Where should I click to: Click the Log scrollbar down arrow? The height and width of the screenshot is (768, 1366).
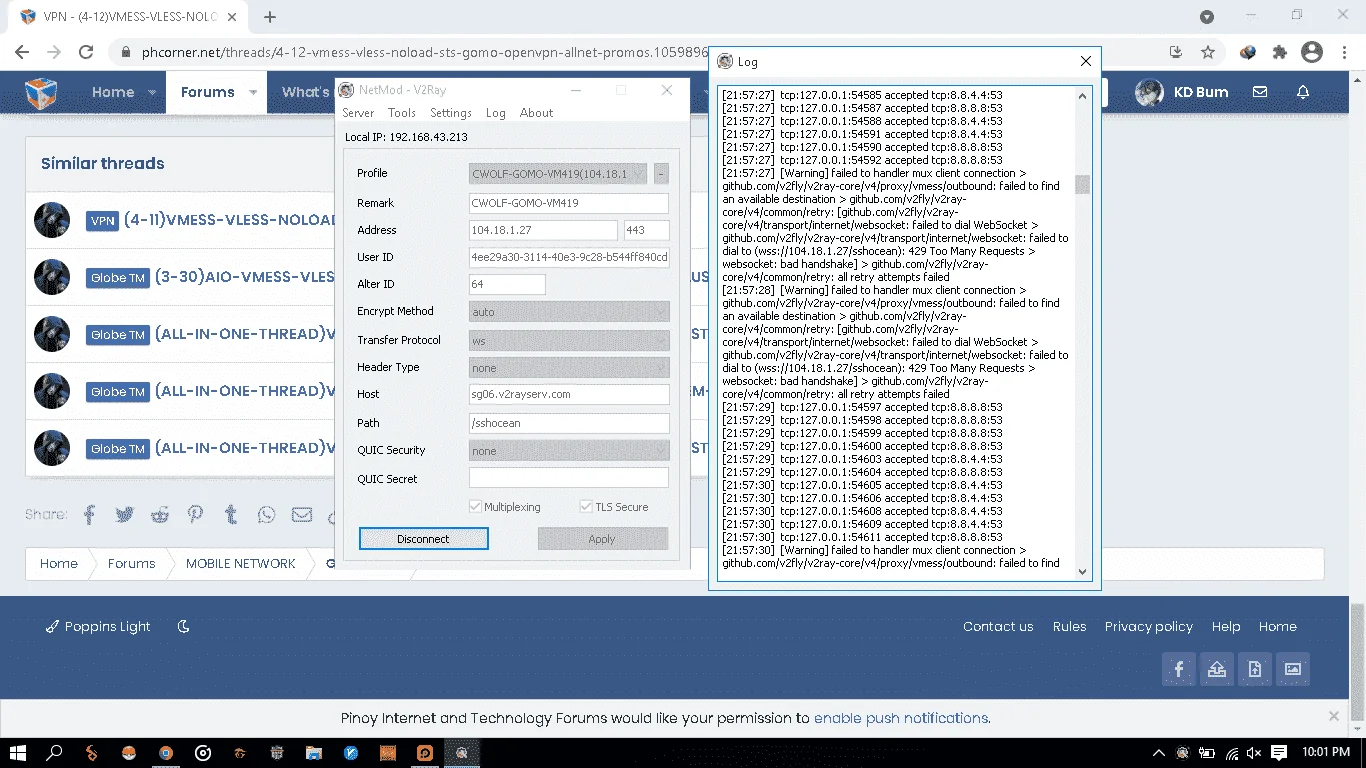tap(1082, 572)
